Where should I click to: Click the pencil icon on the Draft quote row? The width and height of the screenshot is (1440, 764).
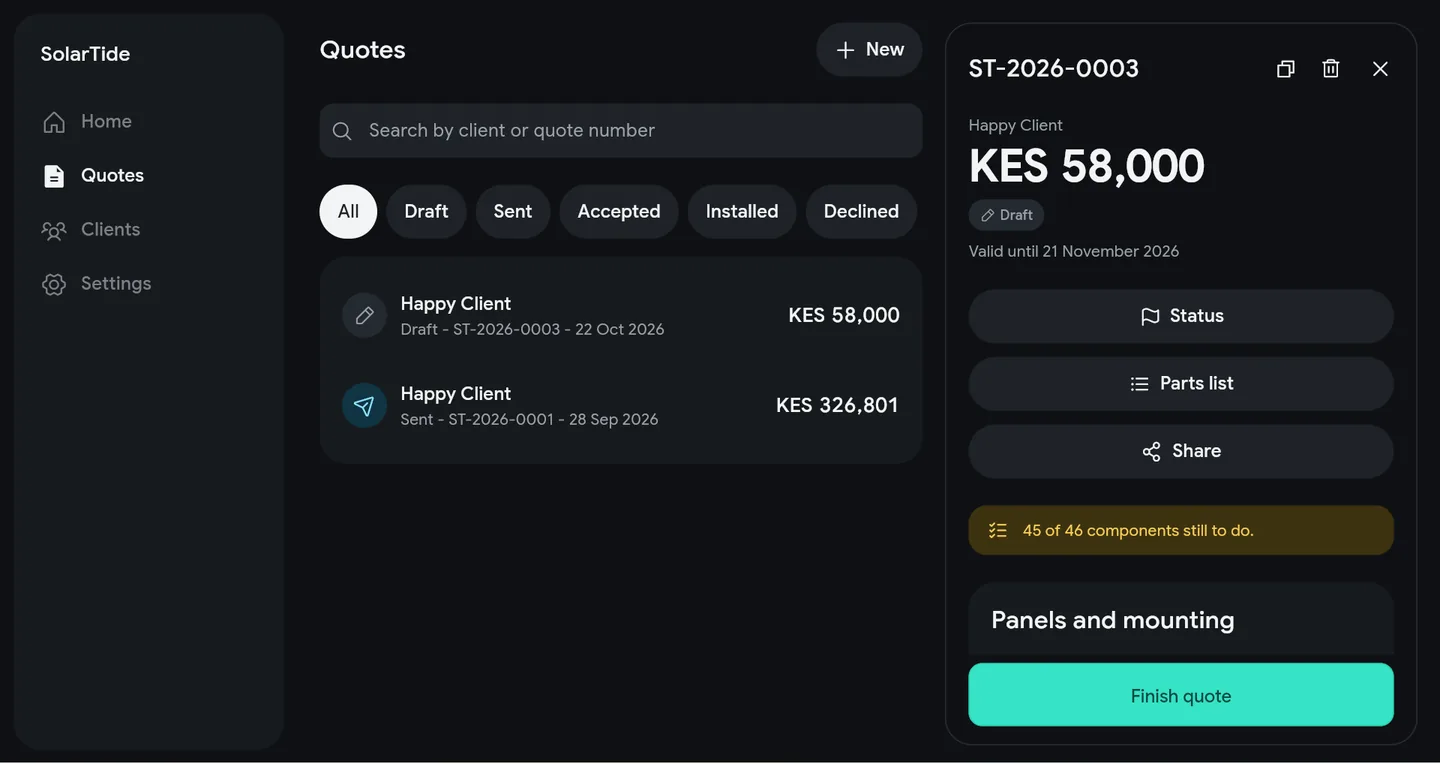point(364,315)
